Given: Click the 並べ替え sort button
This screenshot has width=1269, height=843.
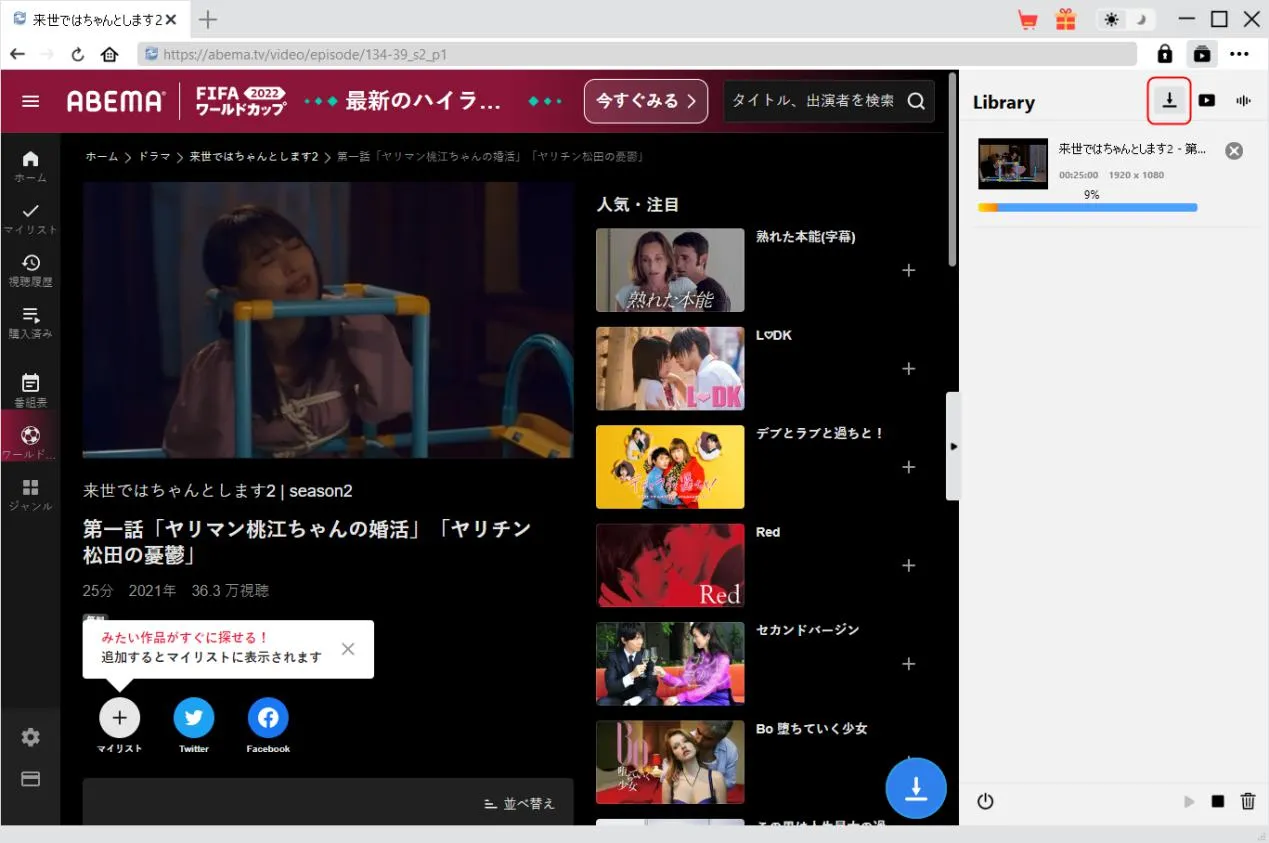Looking at the screenshot, I should tap(519, 804).
